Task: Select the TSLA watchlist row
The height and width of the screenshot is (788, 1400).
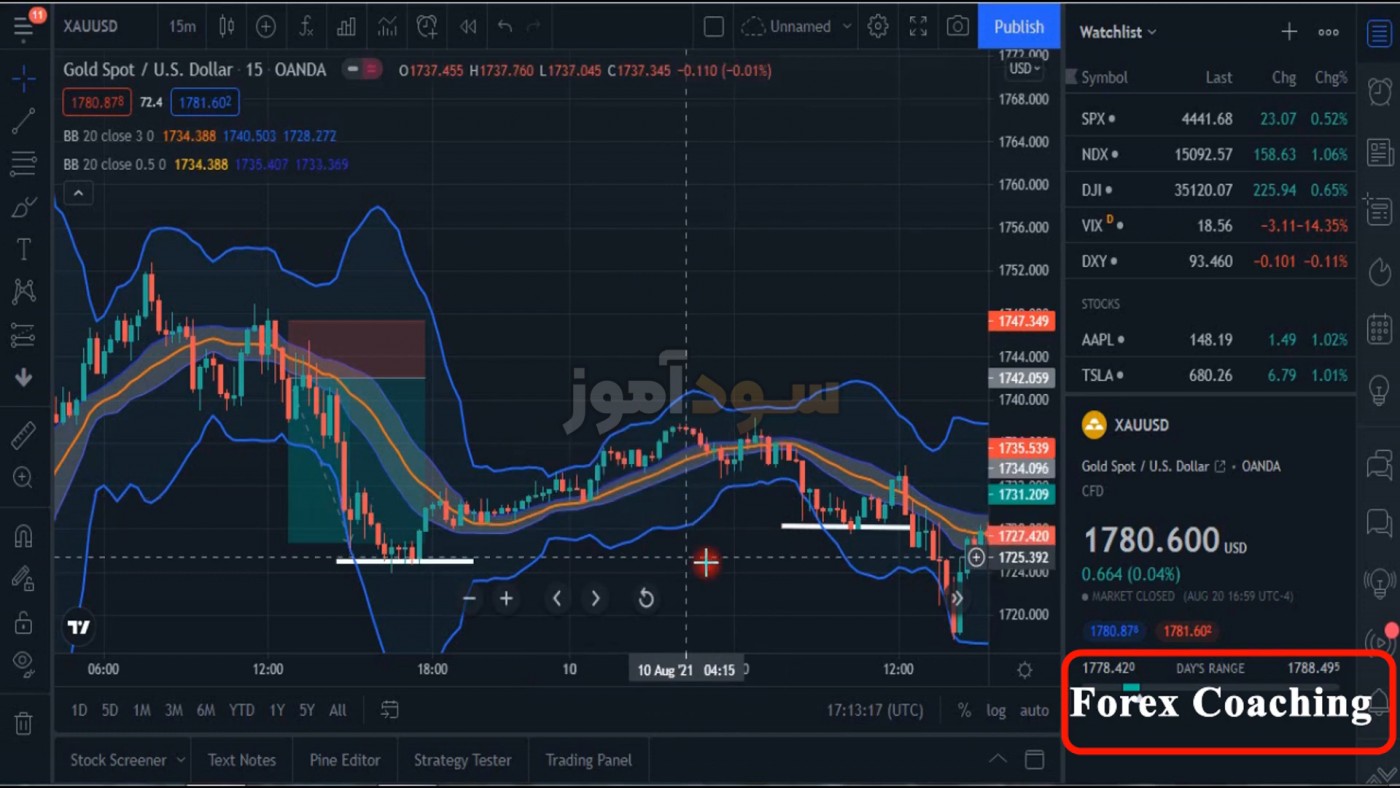Action: pyautogui.click(x=1212, y=376)
